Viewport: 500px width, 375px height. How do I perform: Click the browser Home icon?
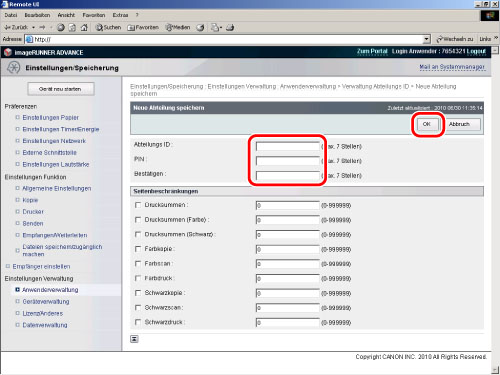coord(84,28)
